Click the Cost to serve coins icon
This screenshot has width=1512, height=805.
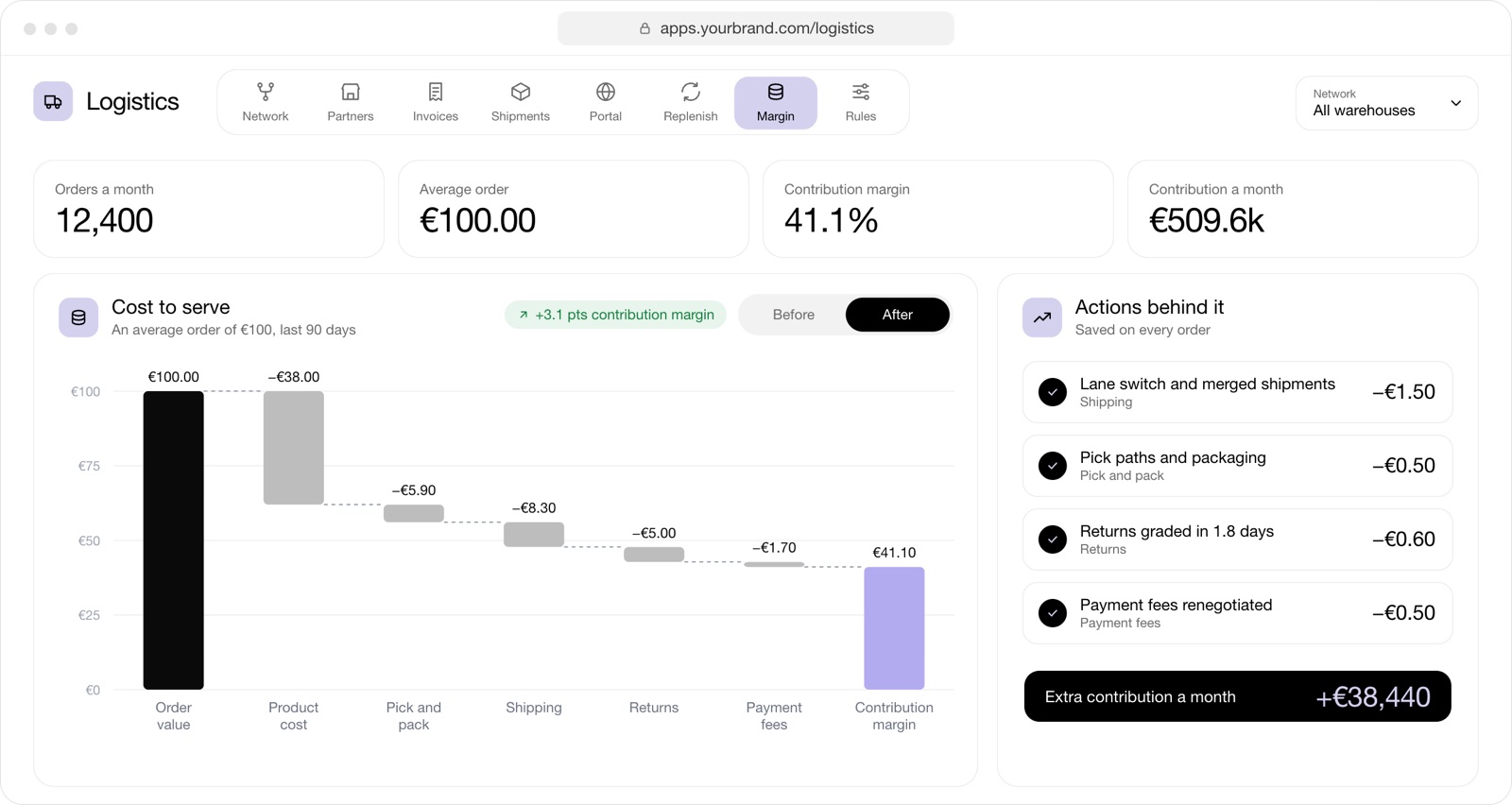[x=78, y=317]
